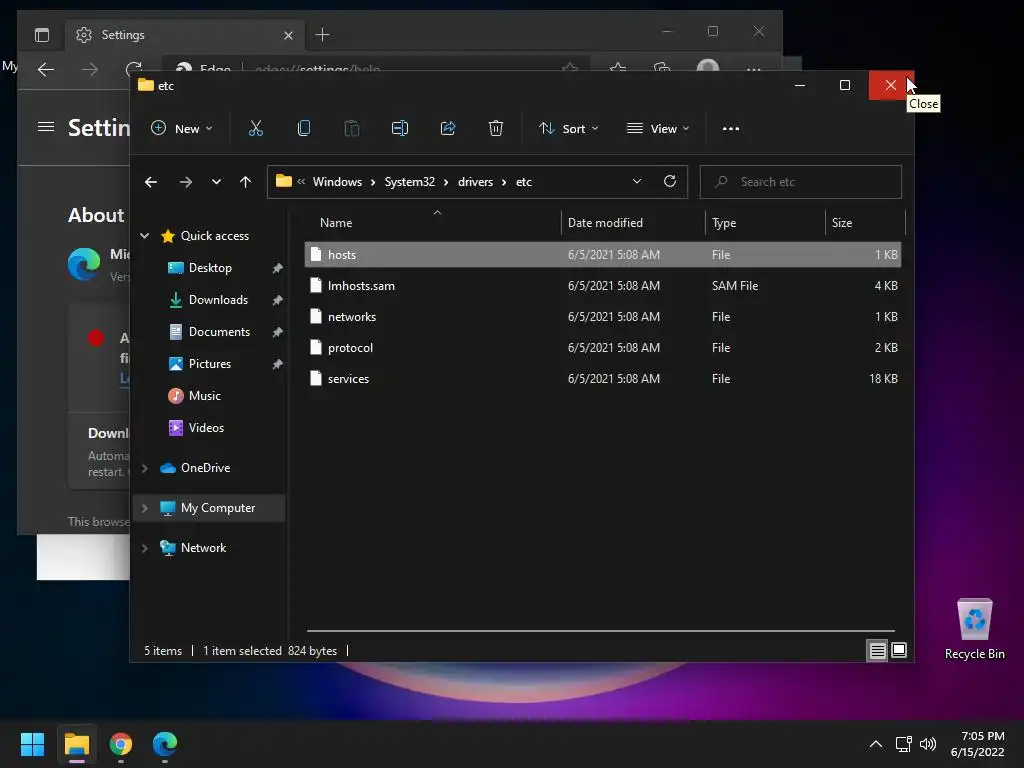Select the protocol file
Viewport: 1024px width, 768px height.
point(603,347)
